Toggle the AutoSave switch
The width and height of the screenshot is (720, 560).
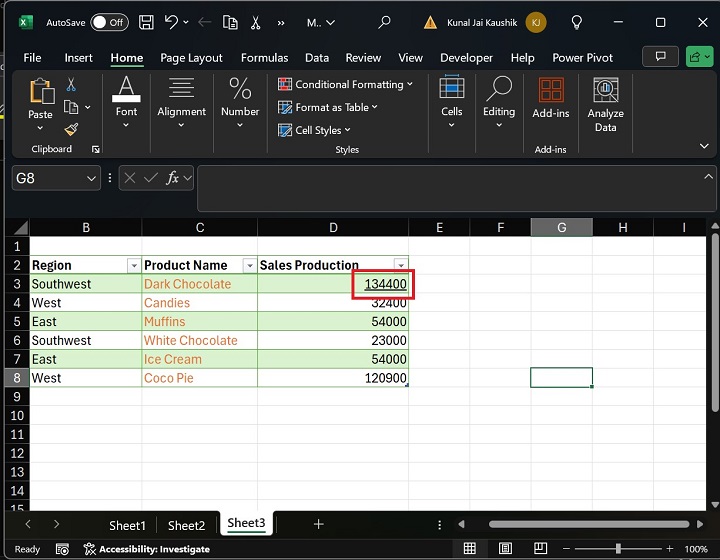(108, 22)
